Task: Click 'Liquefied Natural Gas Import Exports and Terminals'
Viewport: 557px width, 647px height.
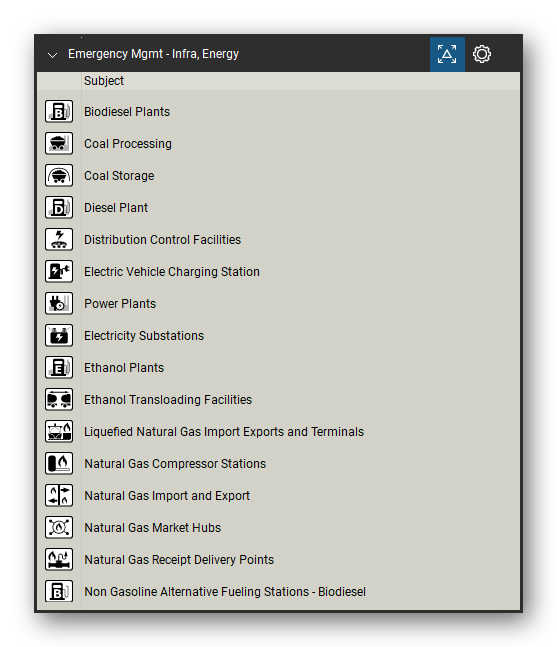Action: pos(224,432)
